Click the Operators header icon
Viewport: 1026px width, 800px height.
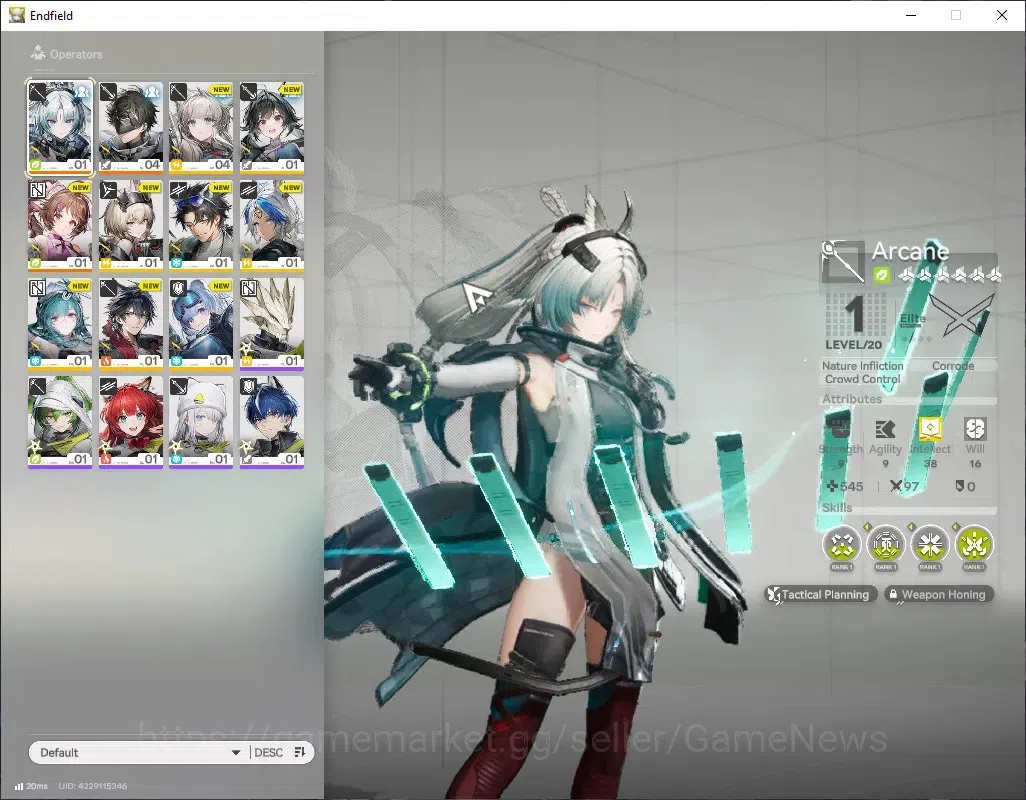point(38,53)
